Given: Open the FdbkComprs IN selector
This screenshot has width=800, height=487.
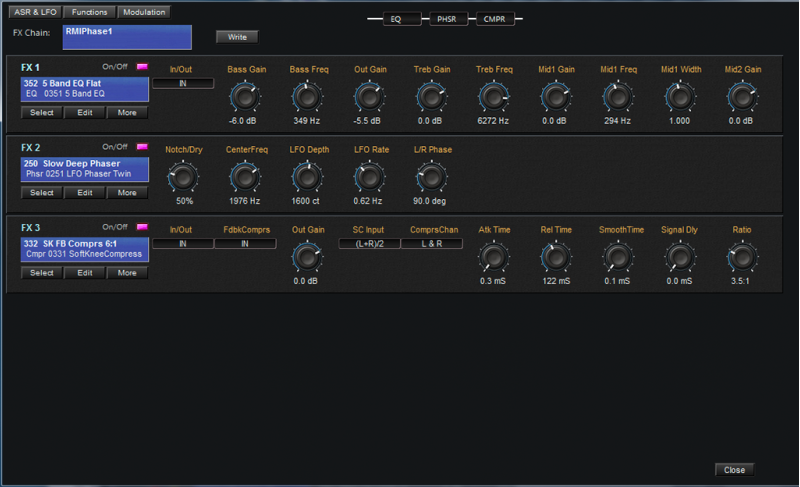Looking at the screenshot, I should point(245,244).
